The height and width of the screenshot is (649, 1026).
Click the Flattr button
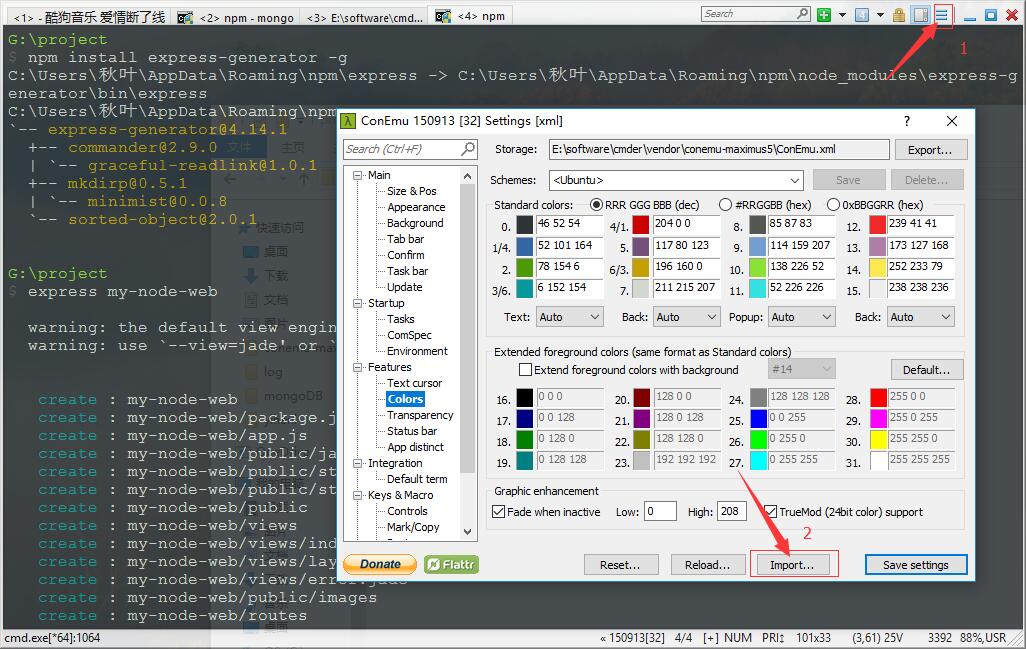[x=451, y=564]
